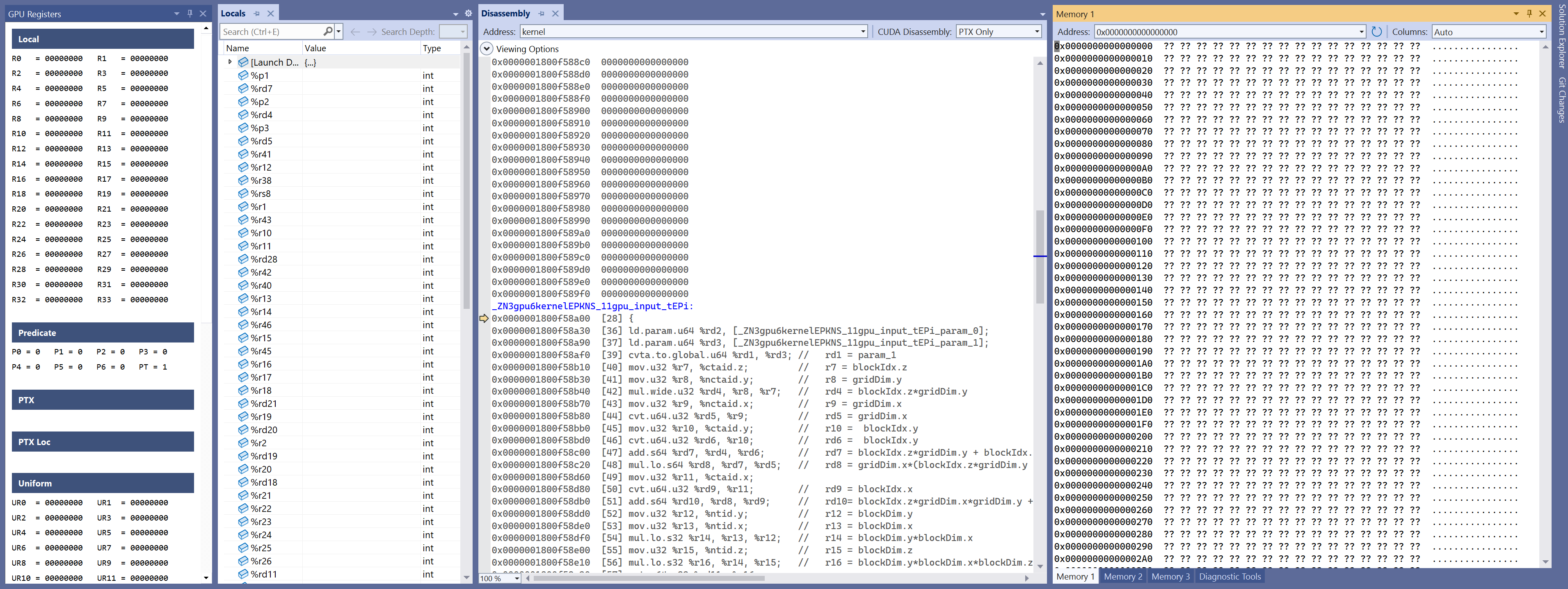This screenshot has height=589, width=1568.
Task: Pin the Disassembly tab
Action: (x=541, y=14)
